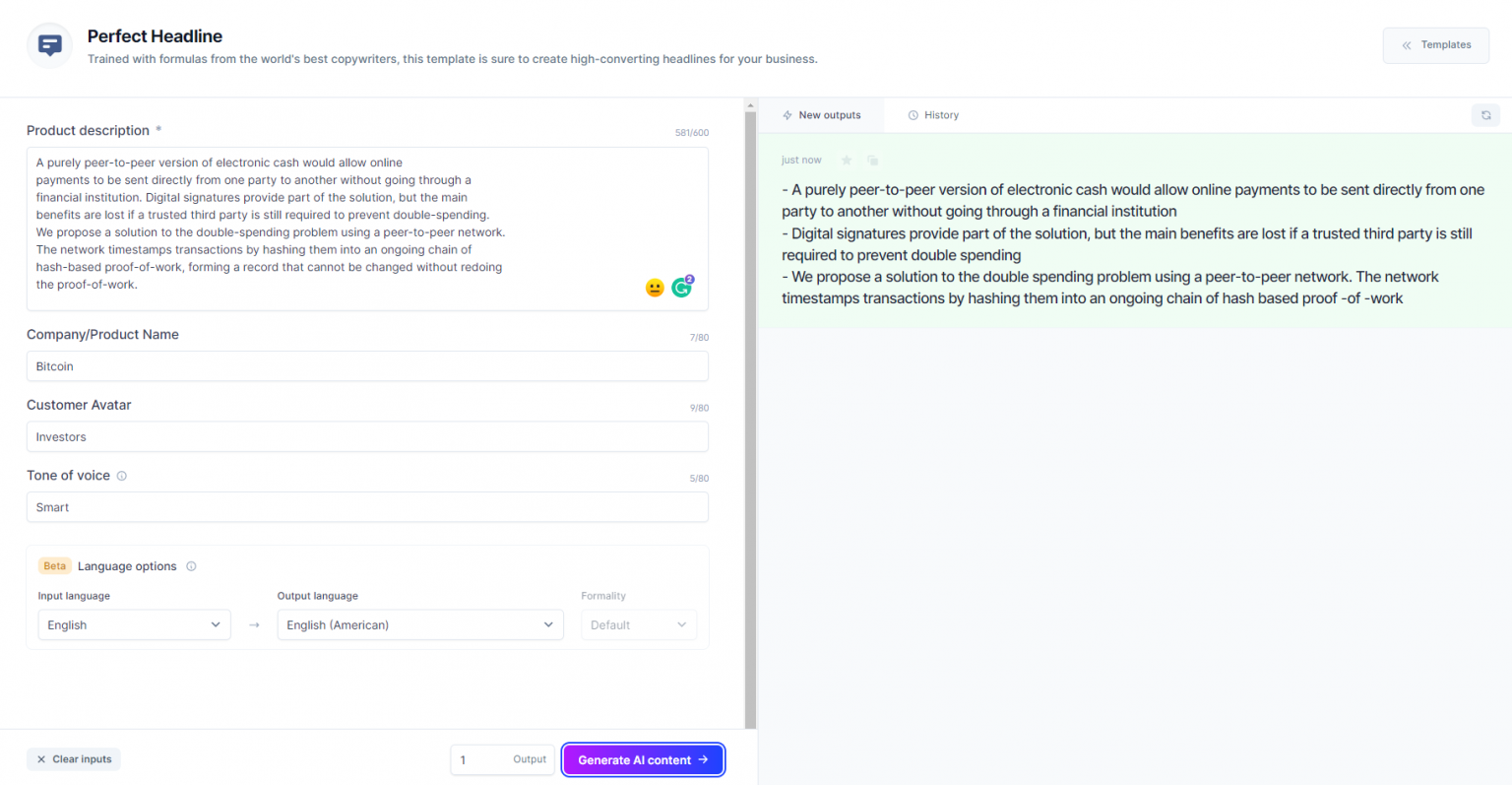Viewport: 1512px width, 785px height.
Task: Go back to Templates
Action: pos(1435,45)
